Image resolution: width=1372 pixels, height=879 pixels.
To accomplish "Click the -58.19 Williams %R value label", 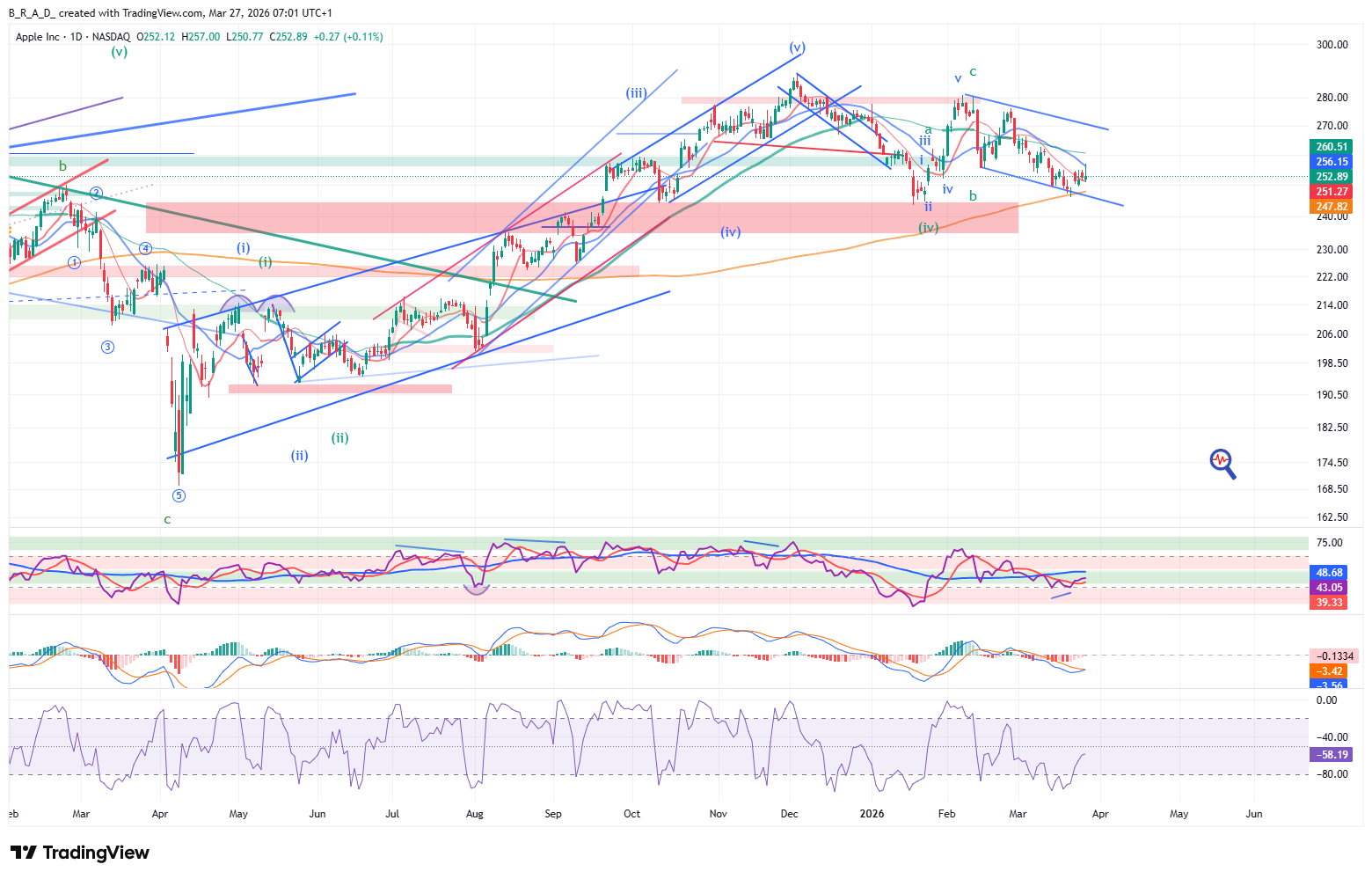I will coord(1333,755).
